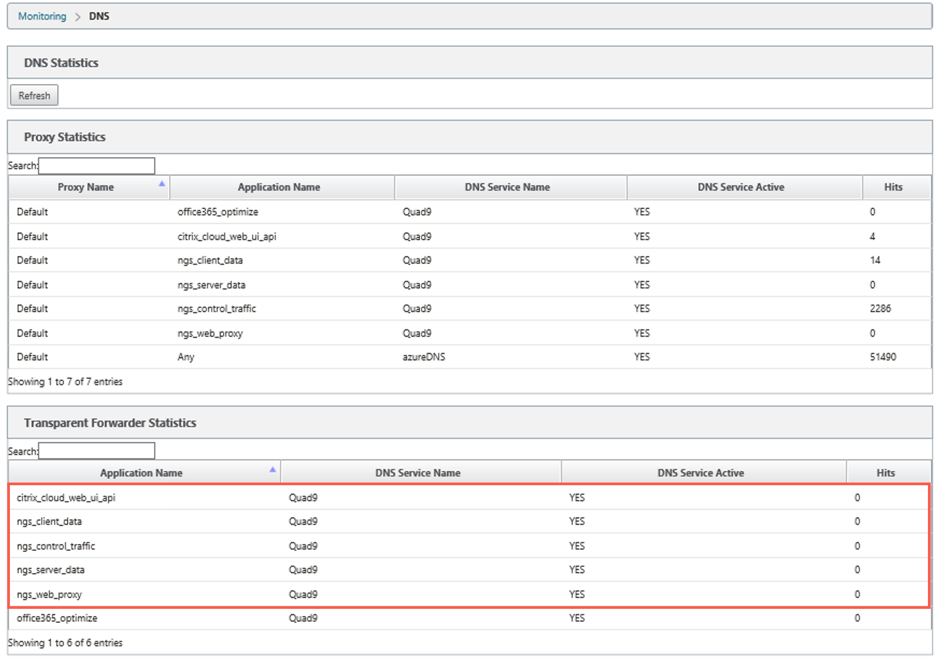Click the Refresh button
This screenshot has height=664, width=939.
coord(34,95)
